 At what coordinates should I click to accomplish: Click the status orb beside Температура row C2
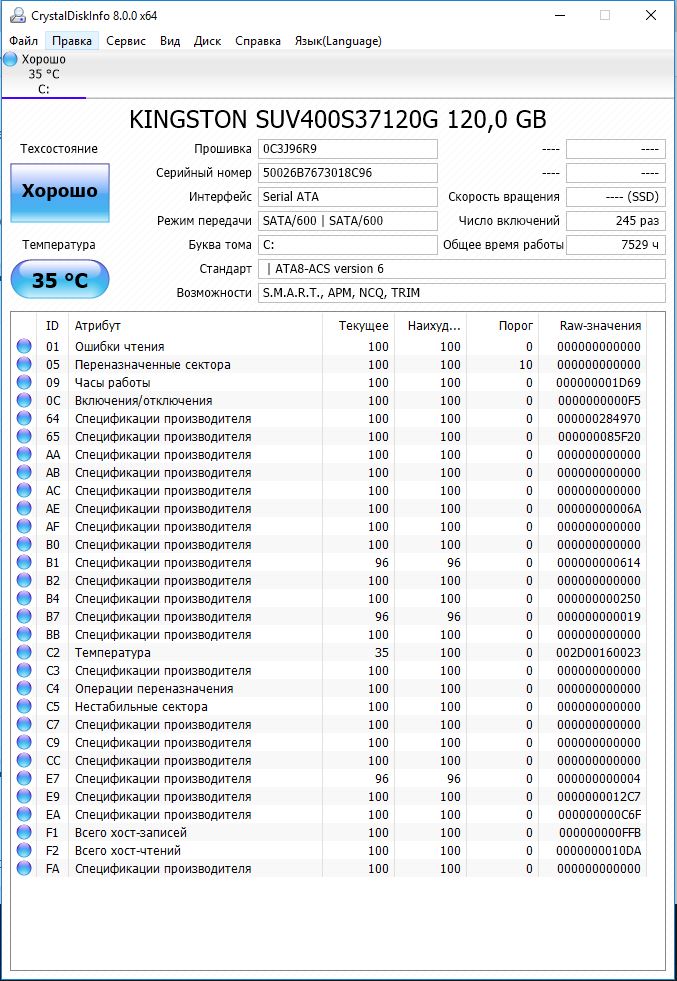pyautogui.click(x=24, y=653)
